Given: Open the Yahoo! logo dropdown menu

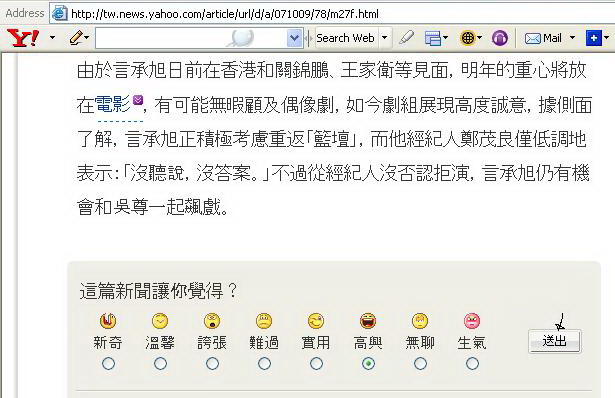Looking at the screenshot, I should click(x=52, y=38).
